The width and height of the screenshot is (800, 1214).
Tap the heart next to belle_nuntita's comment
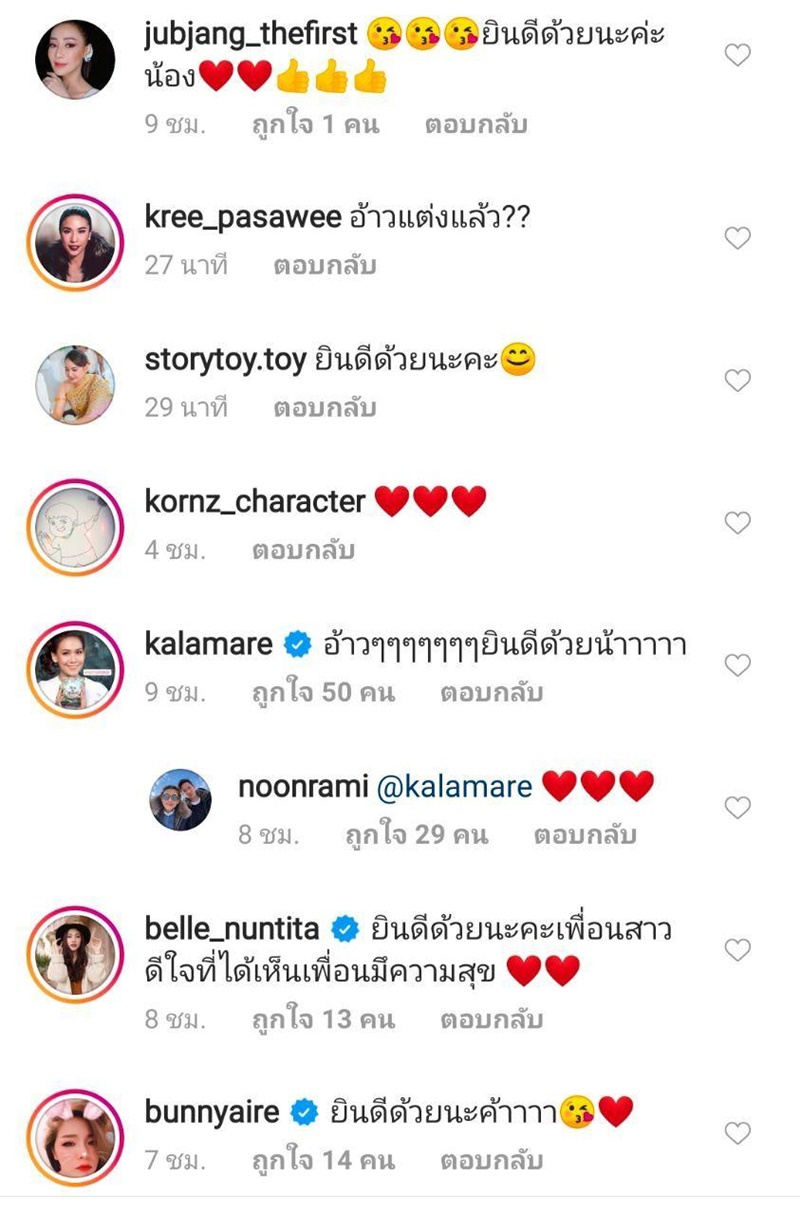[737, 950]
